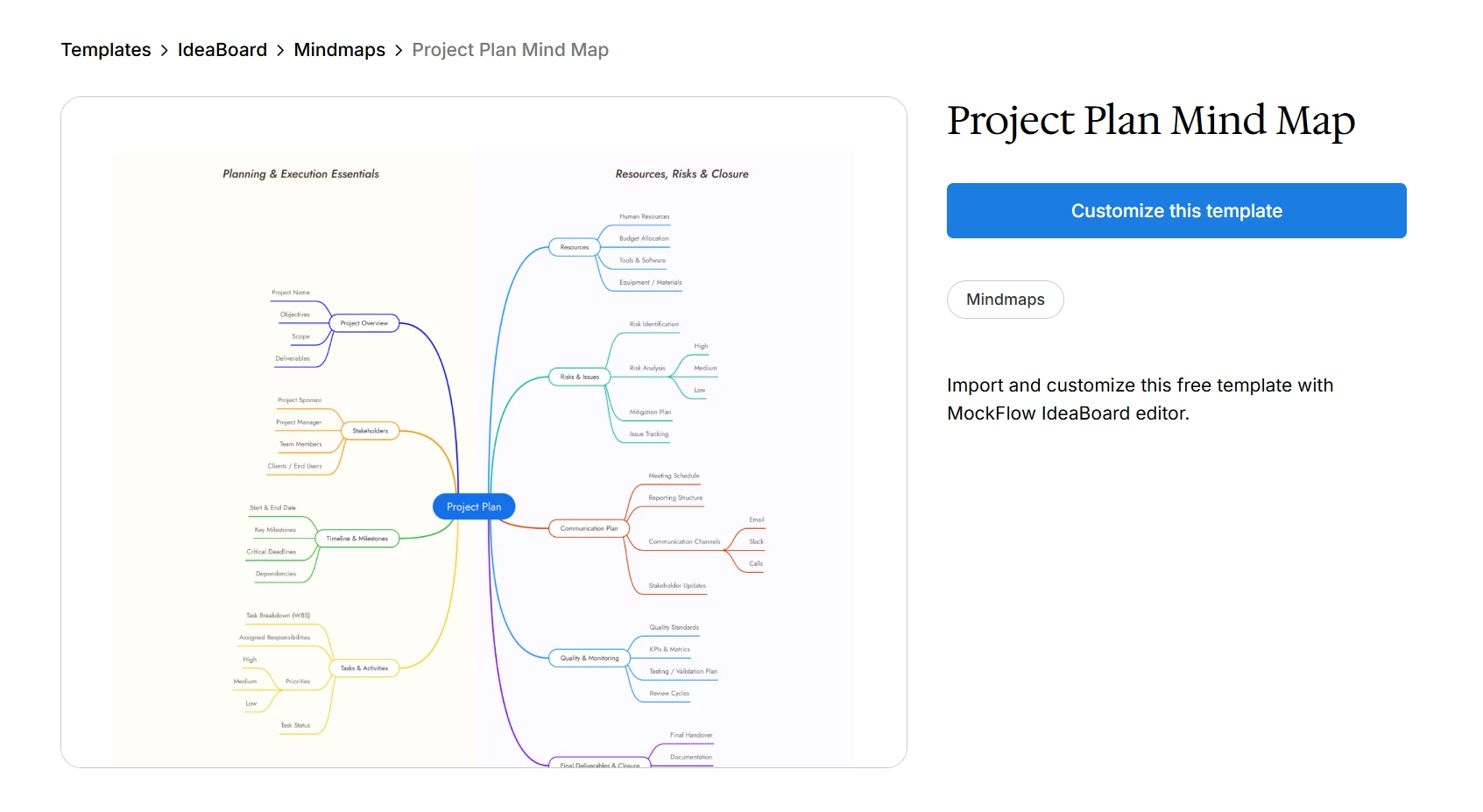
Task: Click the Quality Standards leaf text
Action: click(674, 627)
